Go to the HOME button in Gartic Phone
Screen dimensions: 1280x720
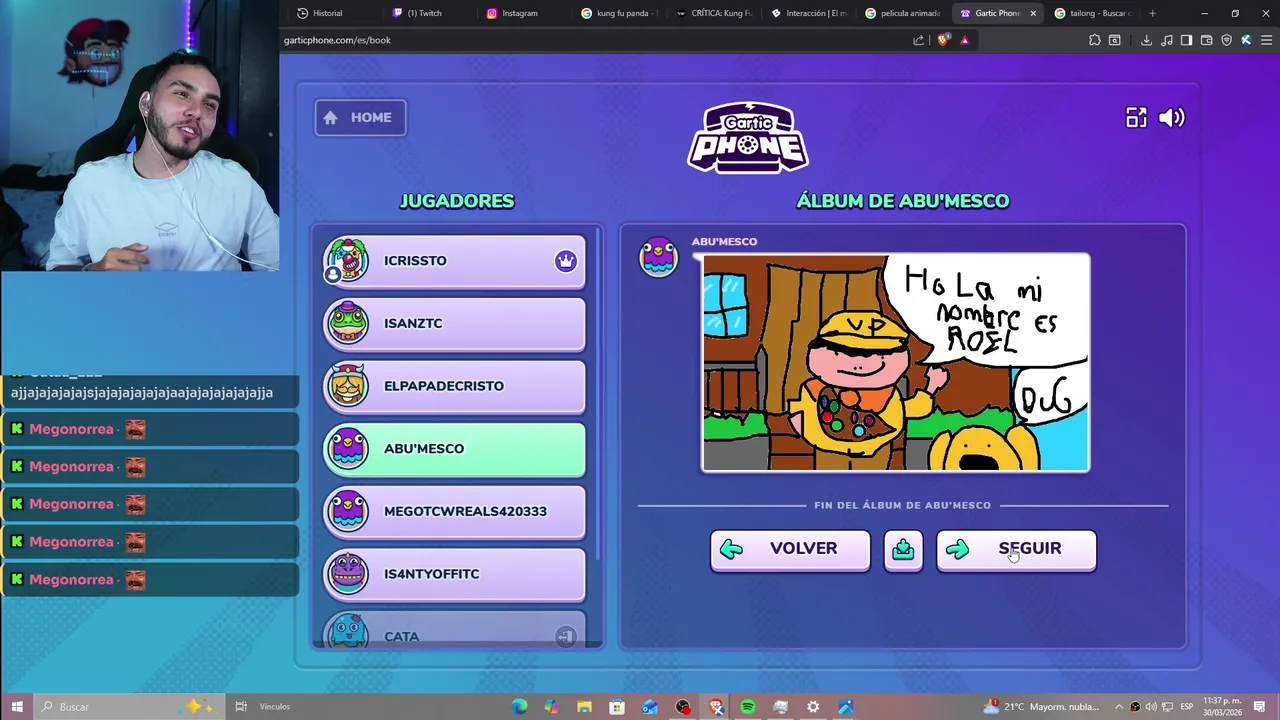pos(360,118)
